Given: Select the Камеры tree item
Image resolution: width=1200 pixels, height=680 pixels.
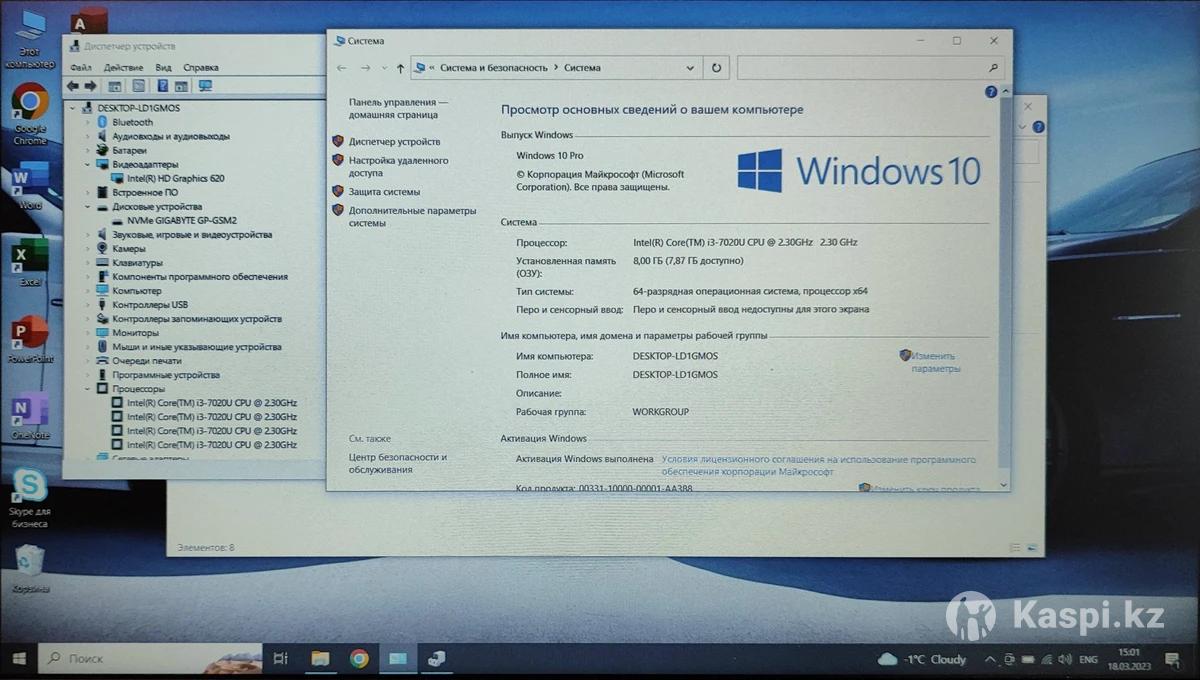Looking at the screenshot, I should pos(129,248).
